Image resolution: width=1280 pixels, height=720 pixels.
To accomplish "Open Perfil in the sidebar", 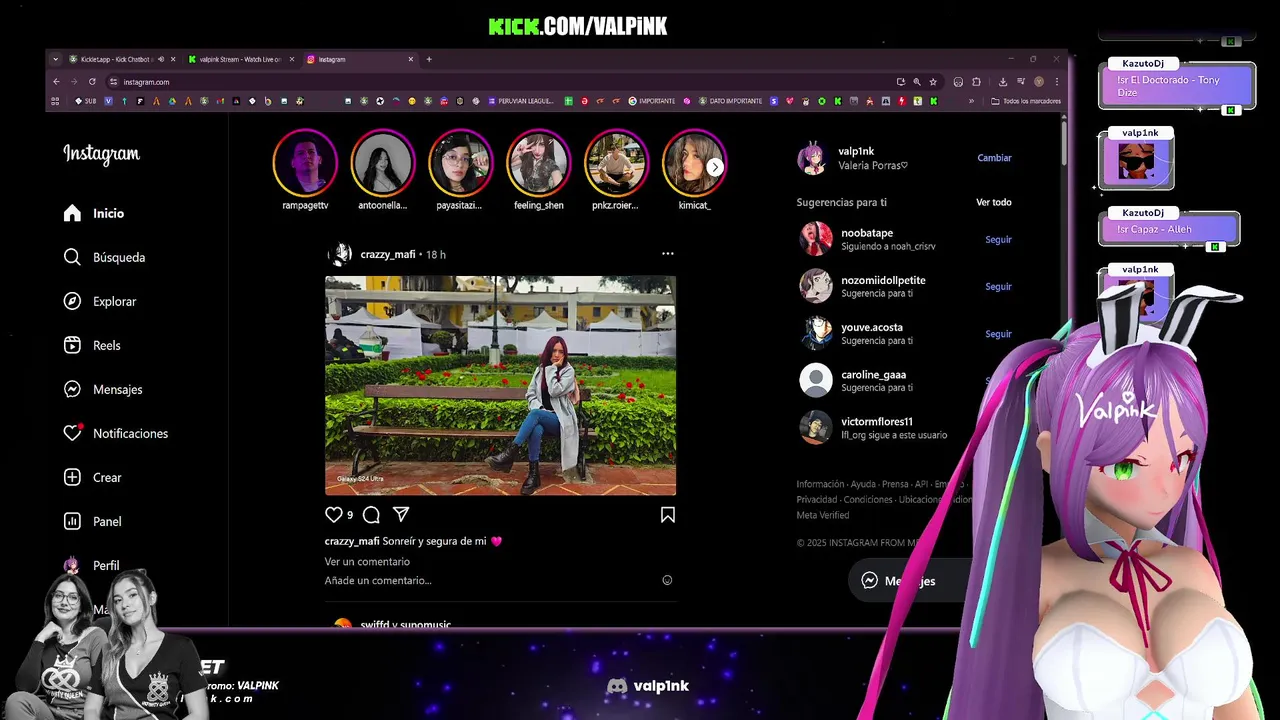I will pos(92,565).
